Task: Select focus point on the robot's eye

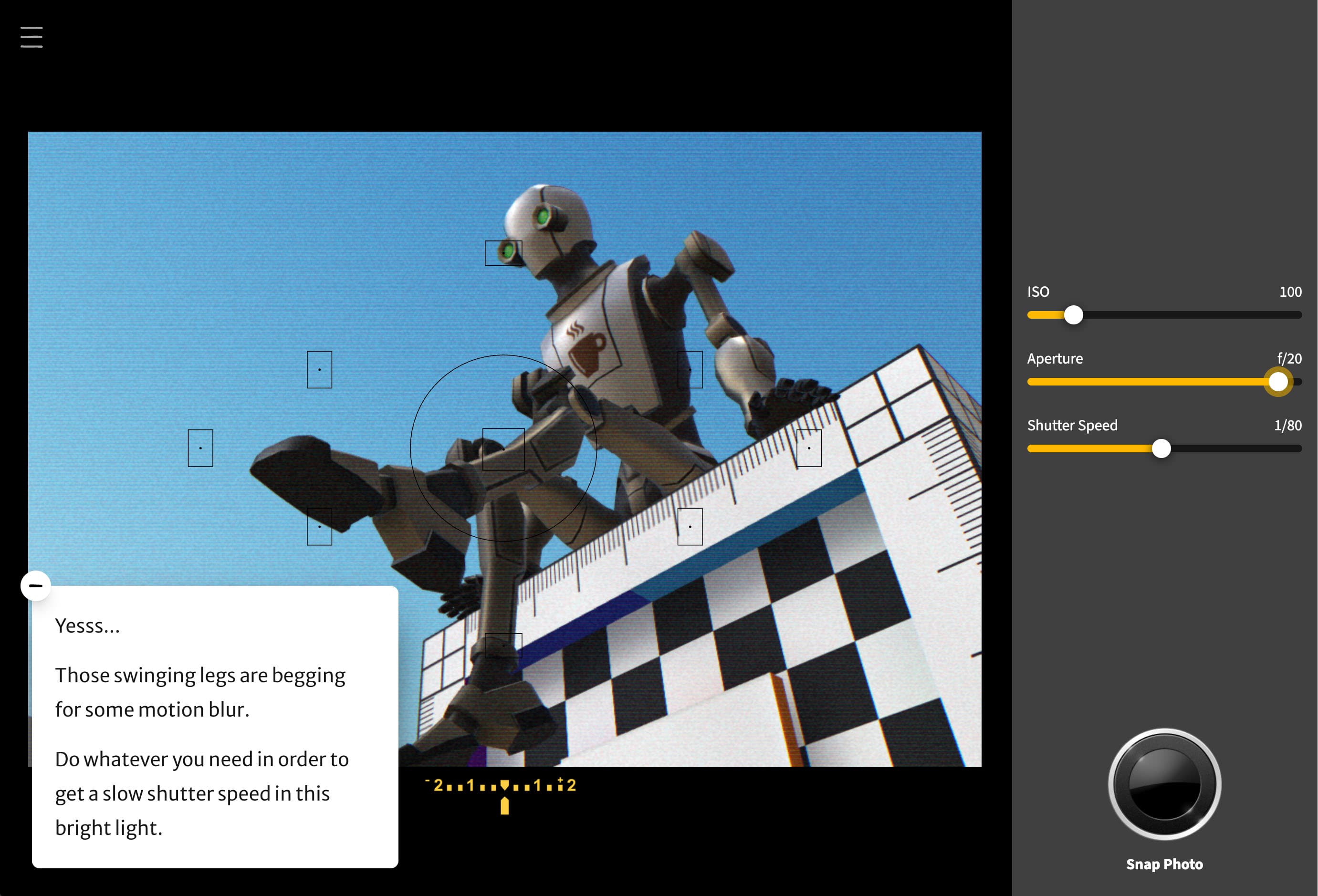Action: (503, 253)
